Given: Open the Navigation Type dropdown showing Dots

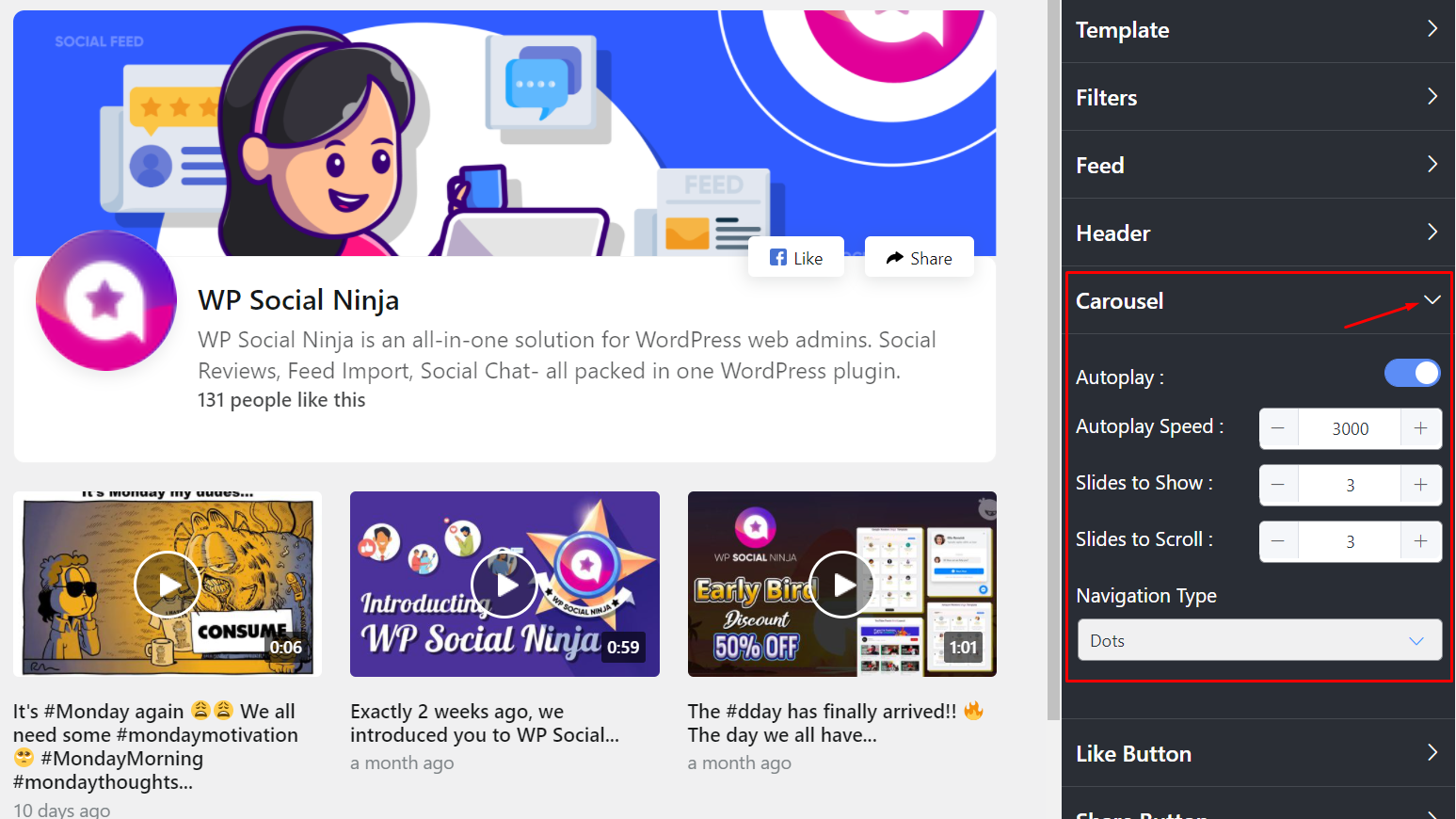Looking at the screenshot, I should pyautogui.click(x=1259, y=640).
